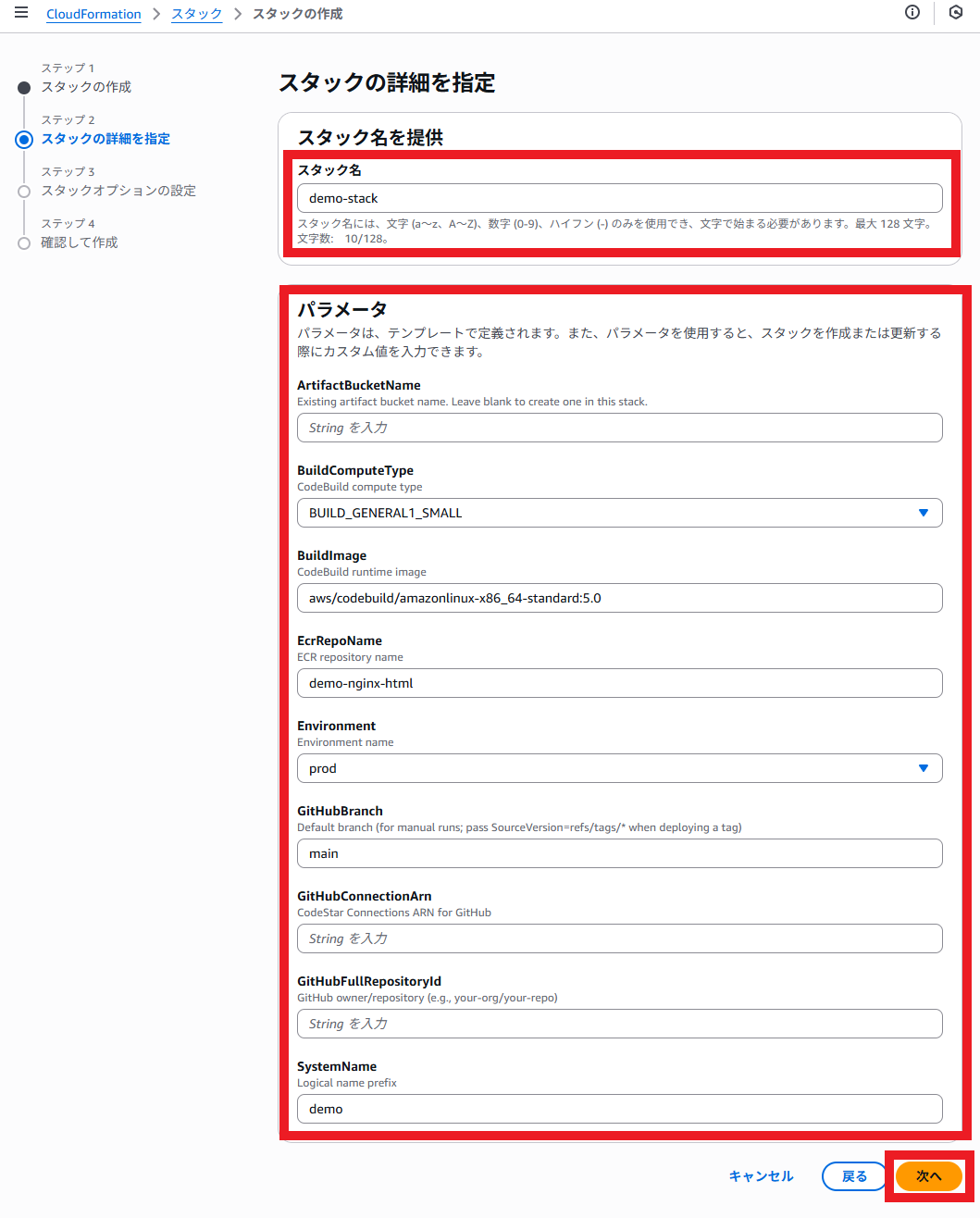Select step 4 circle for review and create
The image size is (980, 1218).
(24, 243)
